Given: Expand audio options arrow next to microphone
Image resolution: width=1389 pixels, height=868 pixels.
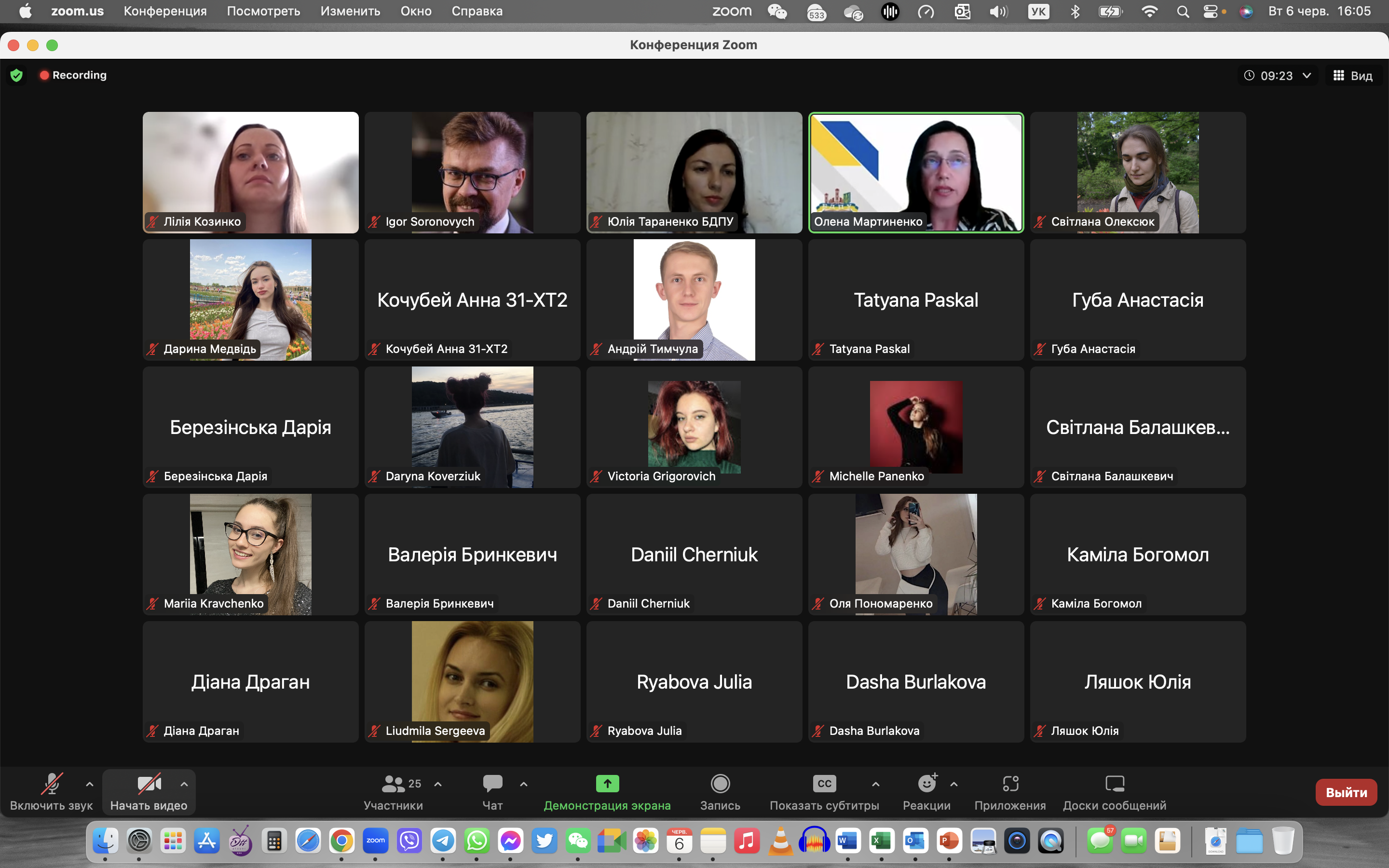Looking at the screenshot, I should [90, 784].
